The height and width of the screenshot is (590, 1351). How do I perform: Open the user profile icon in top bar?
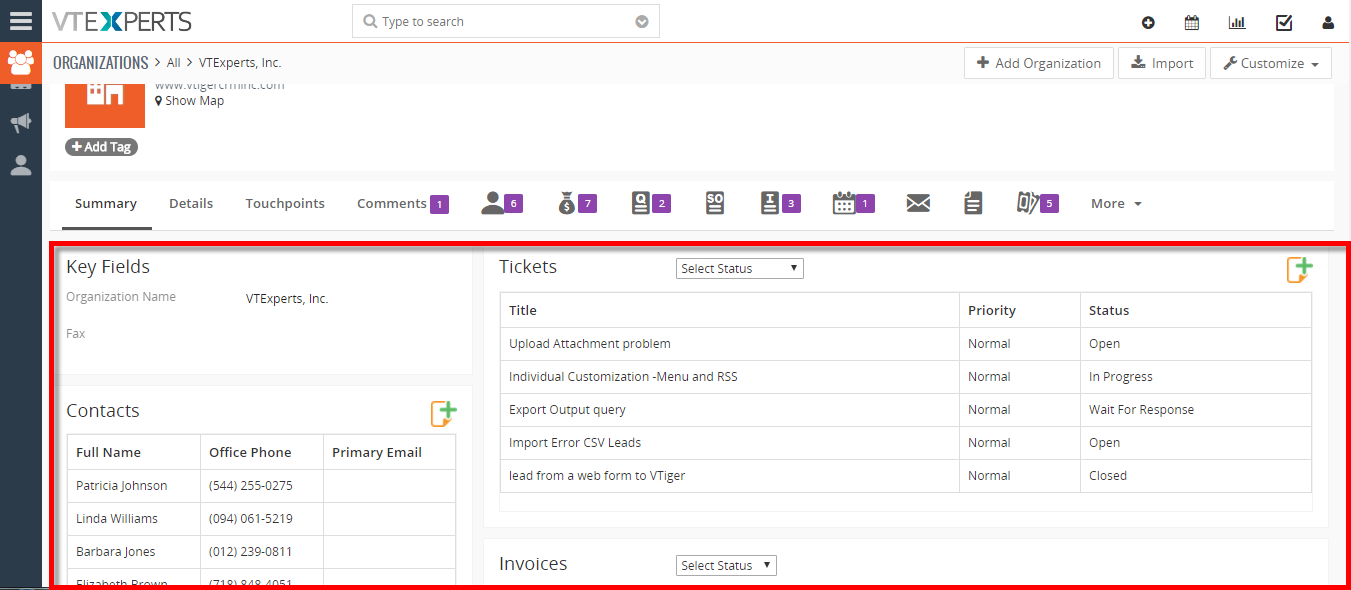click(1328, 22)
